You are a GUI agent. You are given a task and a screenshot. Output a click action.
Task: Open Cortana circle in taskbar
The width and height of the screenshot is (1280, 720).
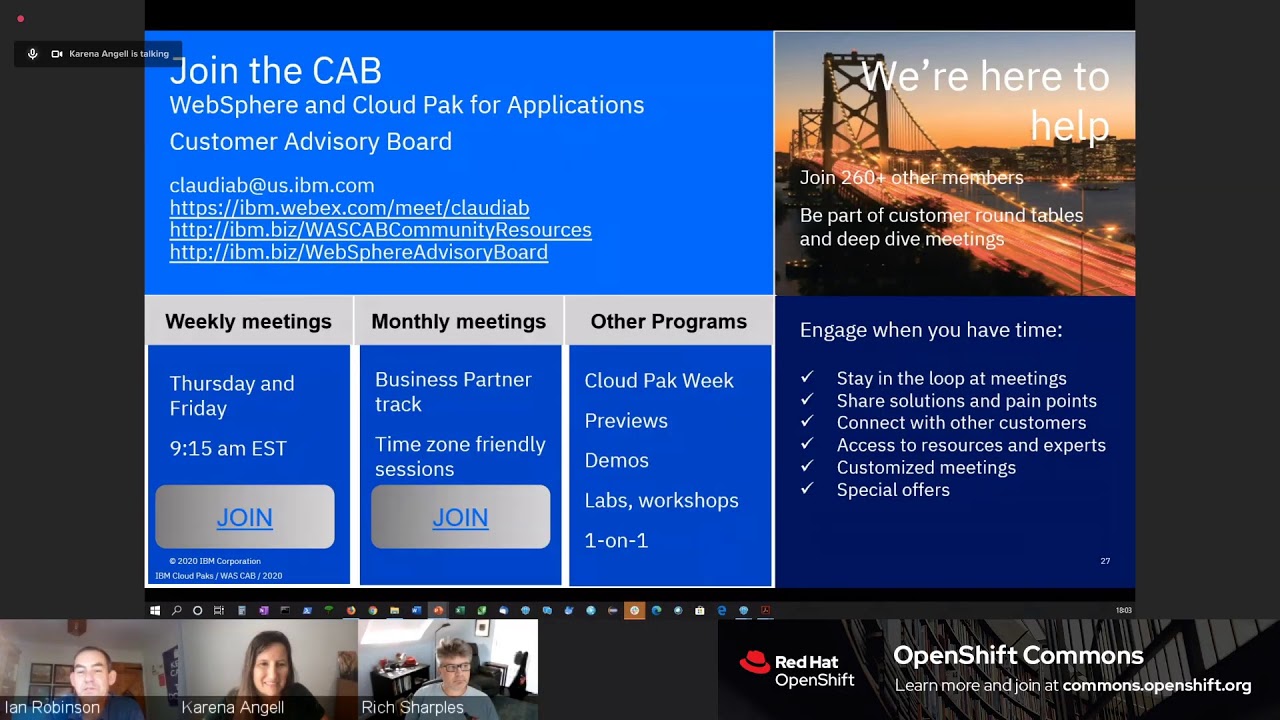197,610
